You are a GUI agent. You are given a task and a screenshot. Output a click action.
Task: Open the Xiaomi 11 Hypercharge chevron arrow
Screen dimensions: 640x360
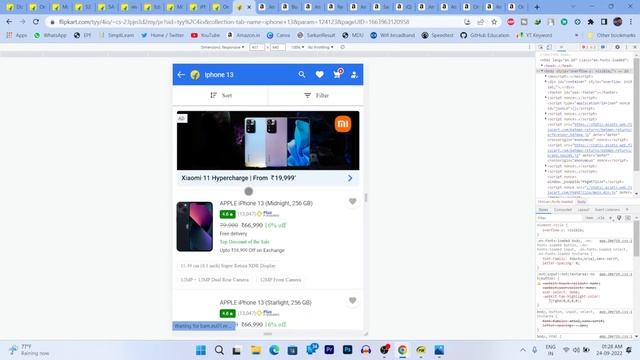pyautogui.click(x=350, y=178)
